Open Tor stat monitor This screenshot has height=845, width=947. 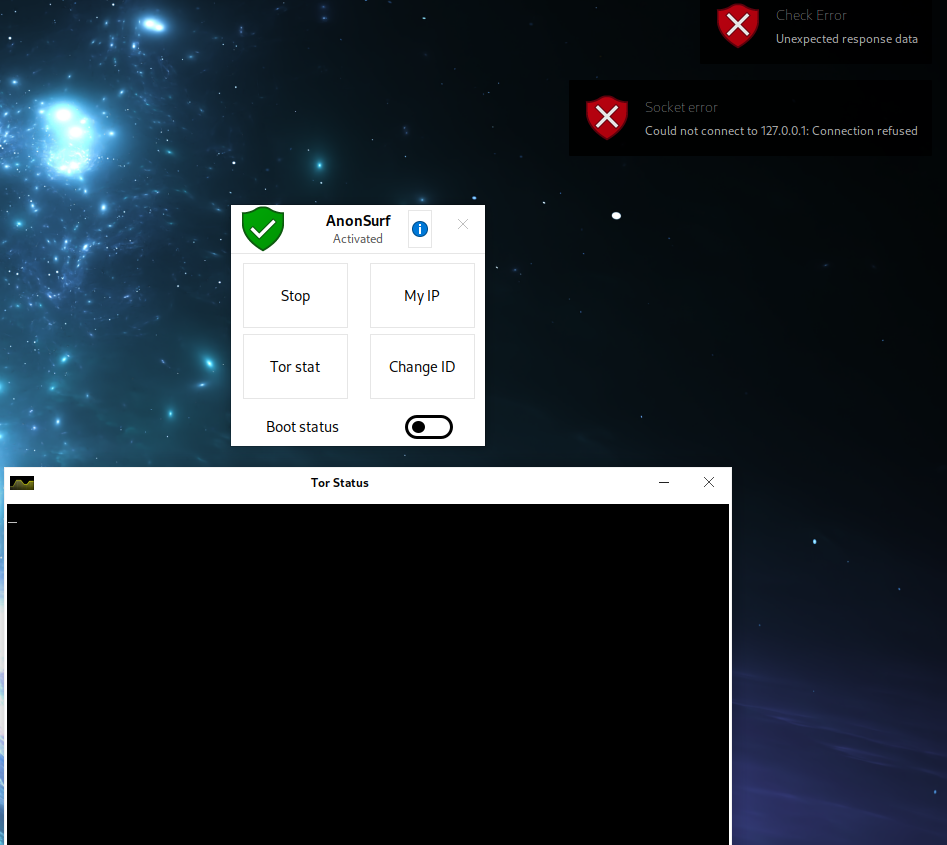click(x=295, y=367)
